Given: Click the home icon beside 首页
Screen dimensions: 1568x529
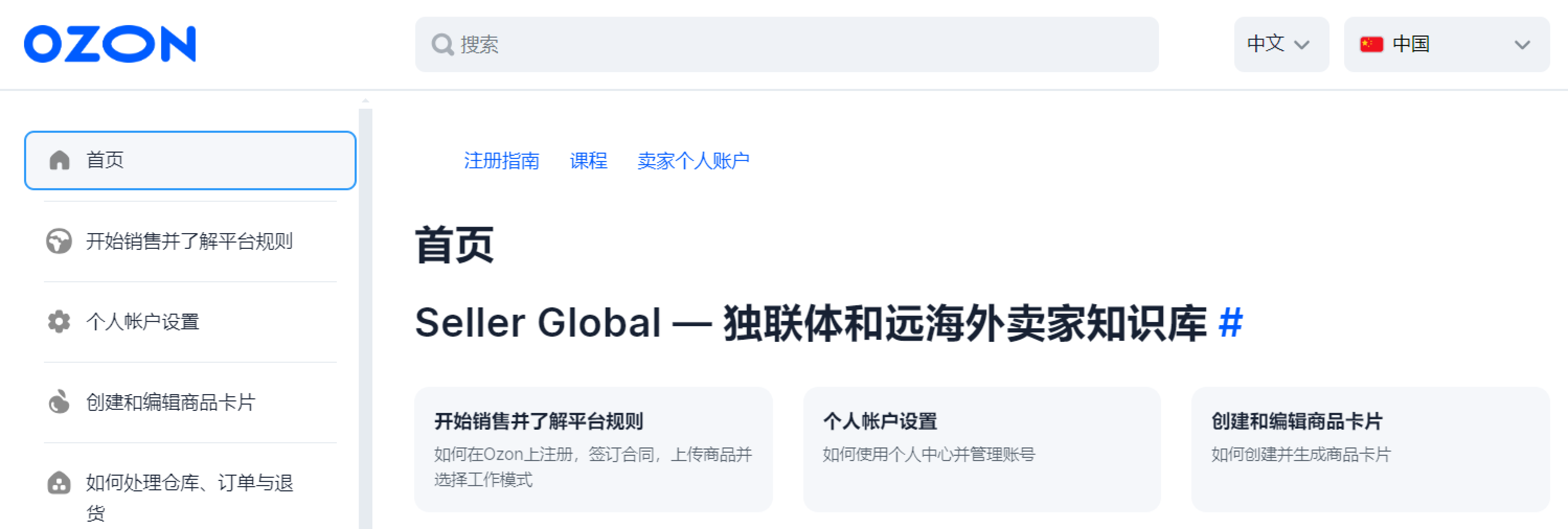Looking at the screenshot, I should pos(59,160).
